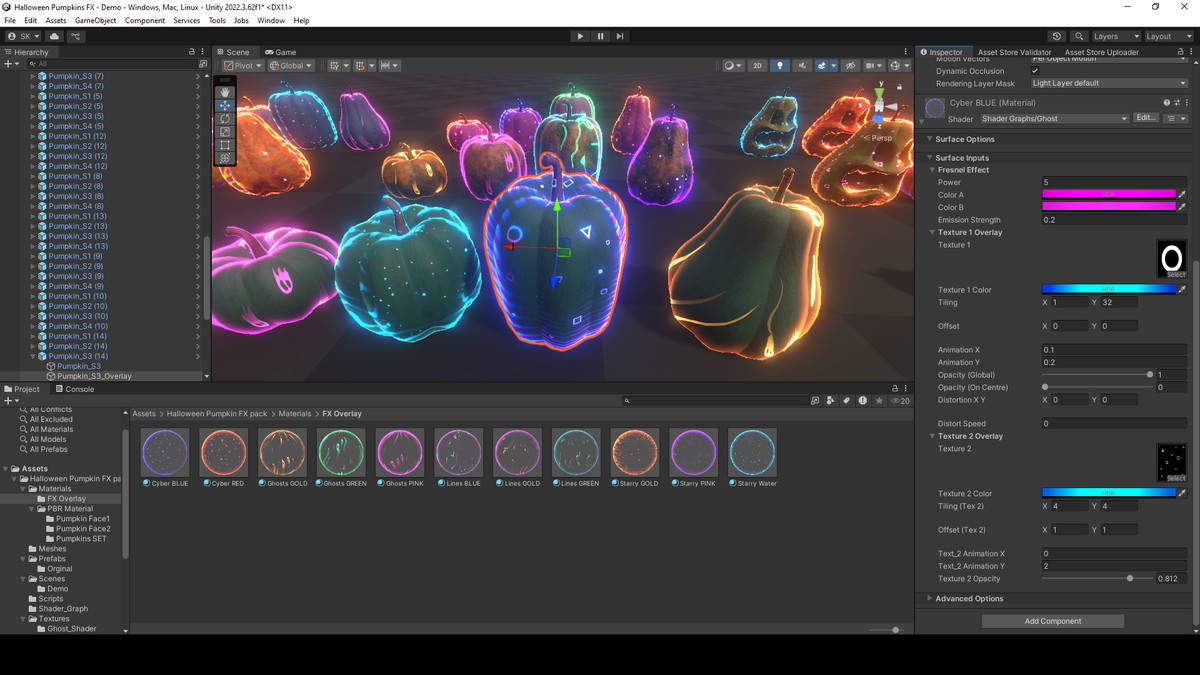Viewport: 1200px width, 675px height.
Task: Open the Shader Graphs/Ghost shader dropdown
Action: pyautogui.click(x=1054, y=118)
